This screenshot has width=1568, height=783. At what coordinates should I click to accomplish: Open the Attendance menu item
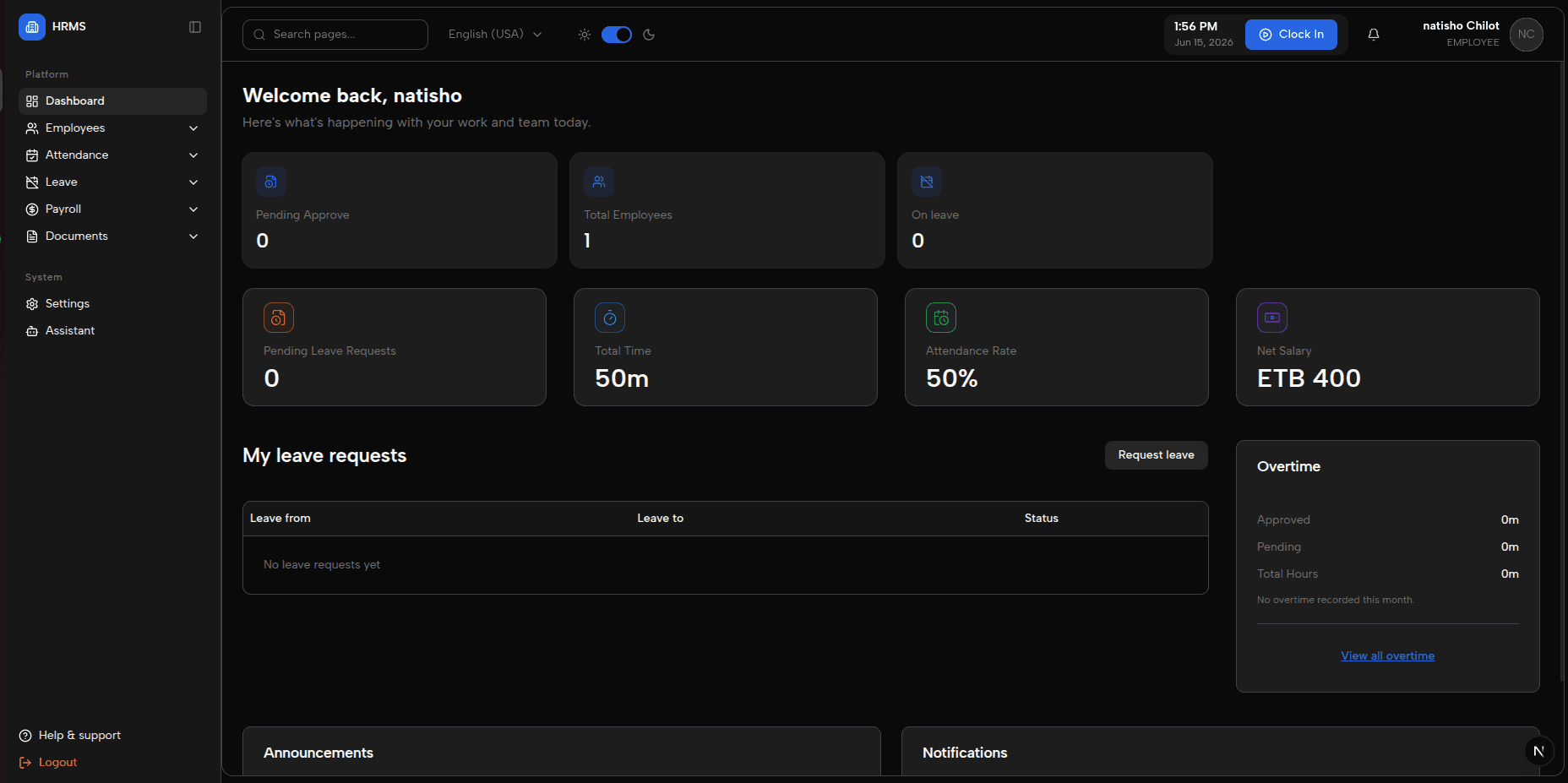tap(112, 155)
